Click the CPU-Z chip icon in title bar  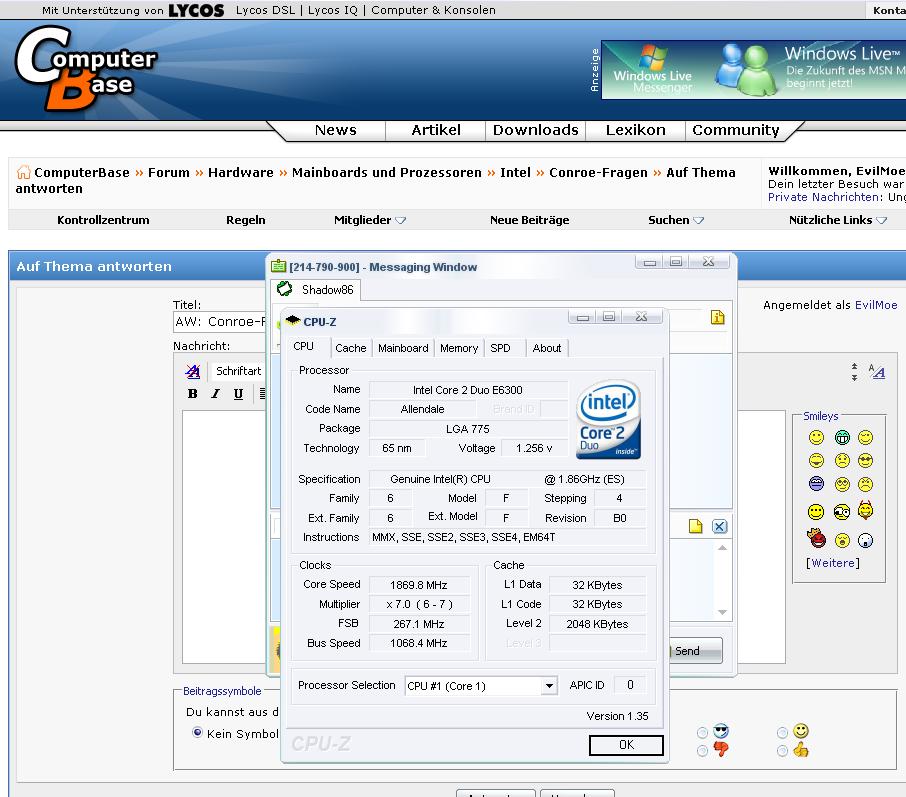[x=293, y=320]
